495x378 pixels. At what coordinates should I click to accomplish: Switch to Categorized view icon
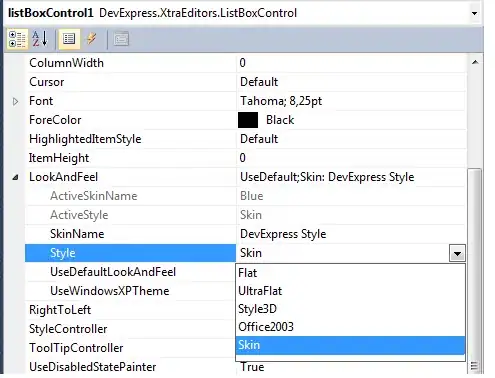click(17, 39)
